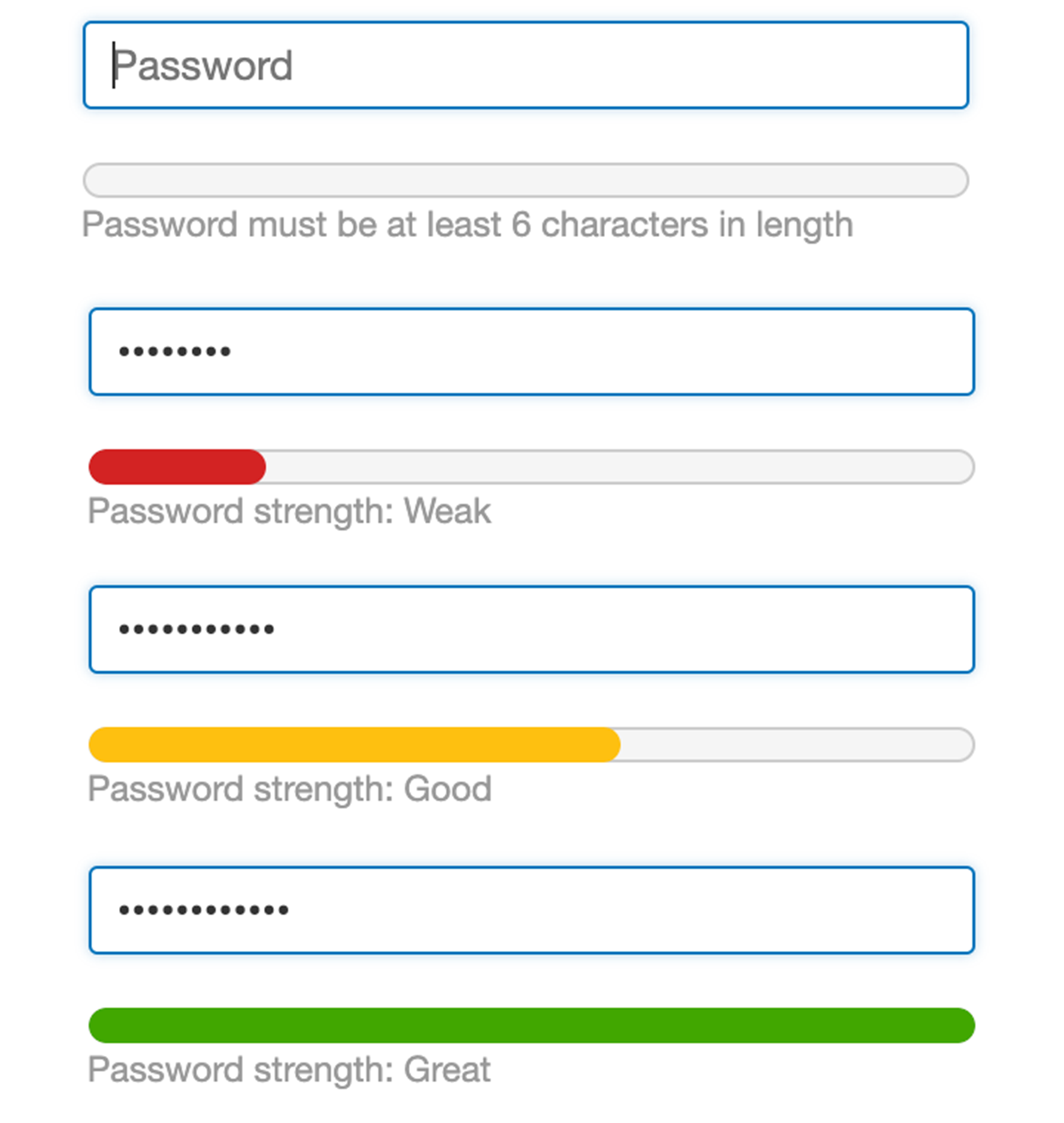Click the word 'Great' in the strength label
Image resolution: width=1064 pixels, height=1123 pixels.
[x=447, y=1070]
